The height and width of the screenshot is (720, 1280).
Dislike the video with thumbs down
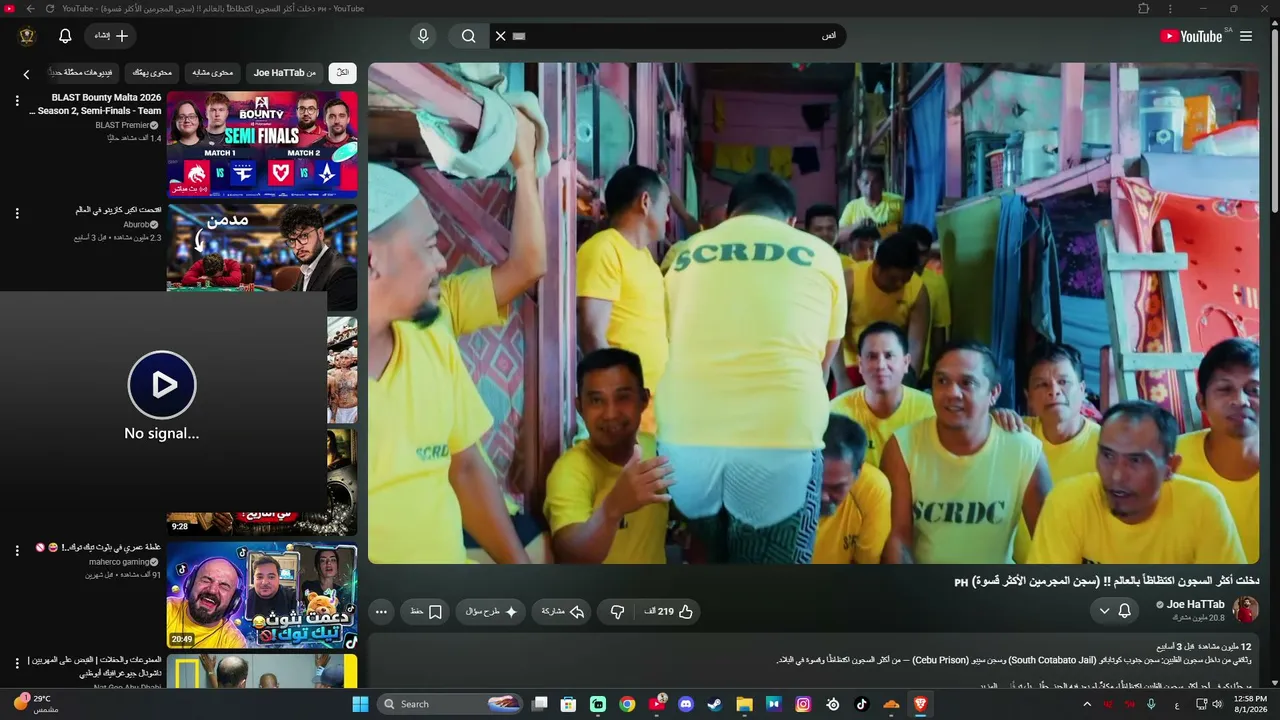coord(618,611)
